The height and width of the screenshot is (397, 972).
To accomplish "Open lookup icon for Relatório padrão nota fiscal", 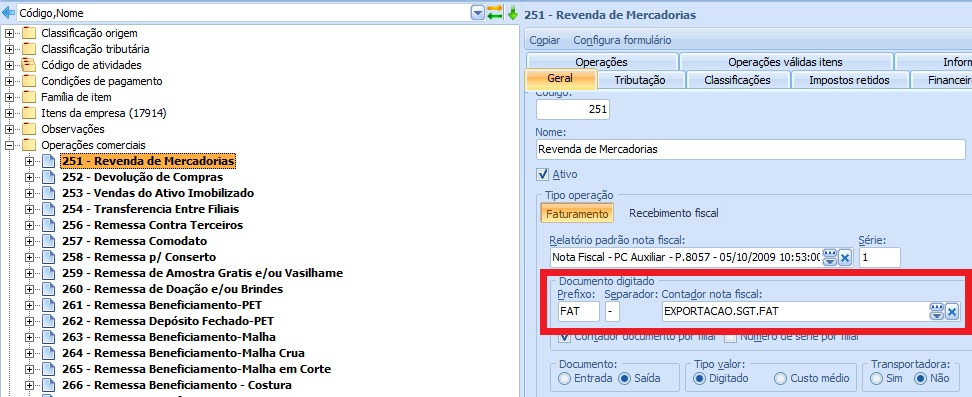I will 830,258.
